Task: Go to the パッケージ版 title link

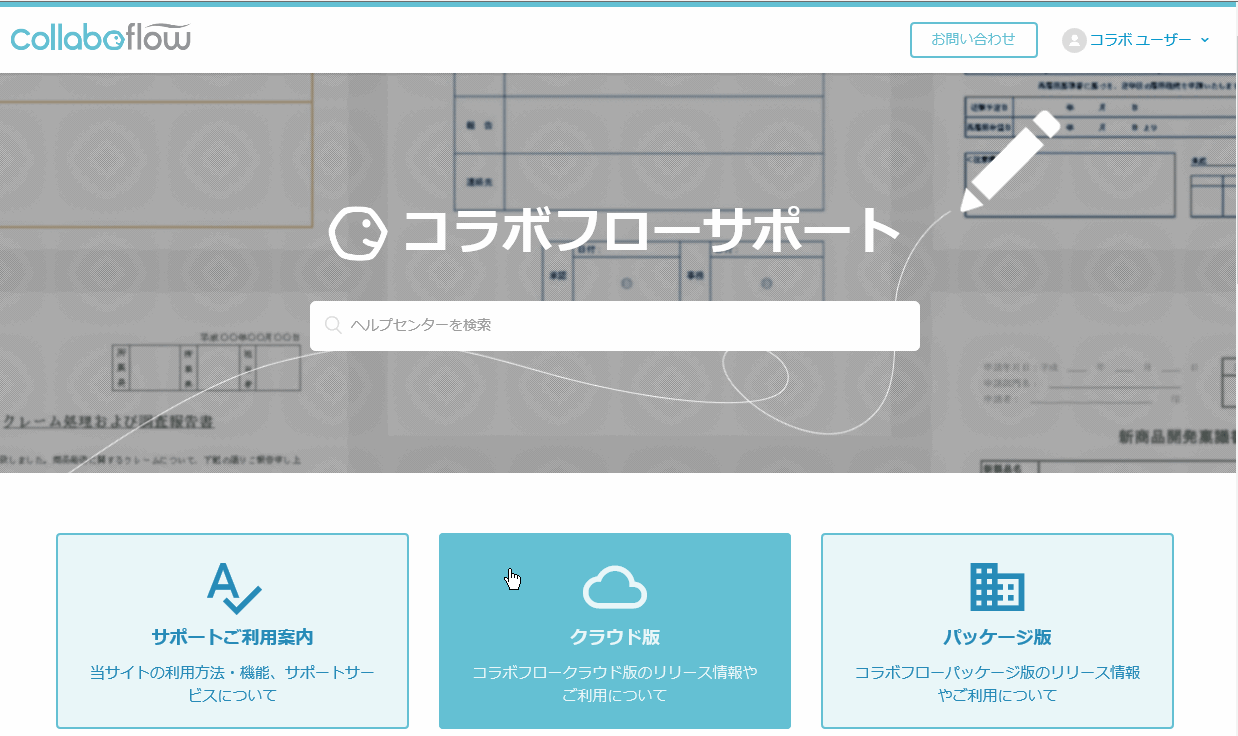Action: click(997, 637)
